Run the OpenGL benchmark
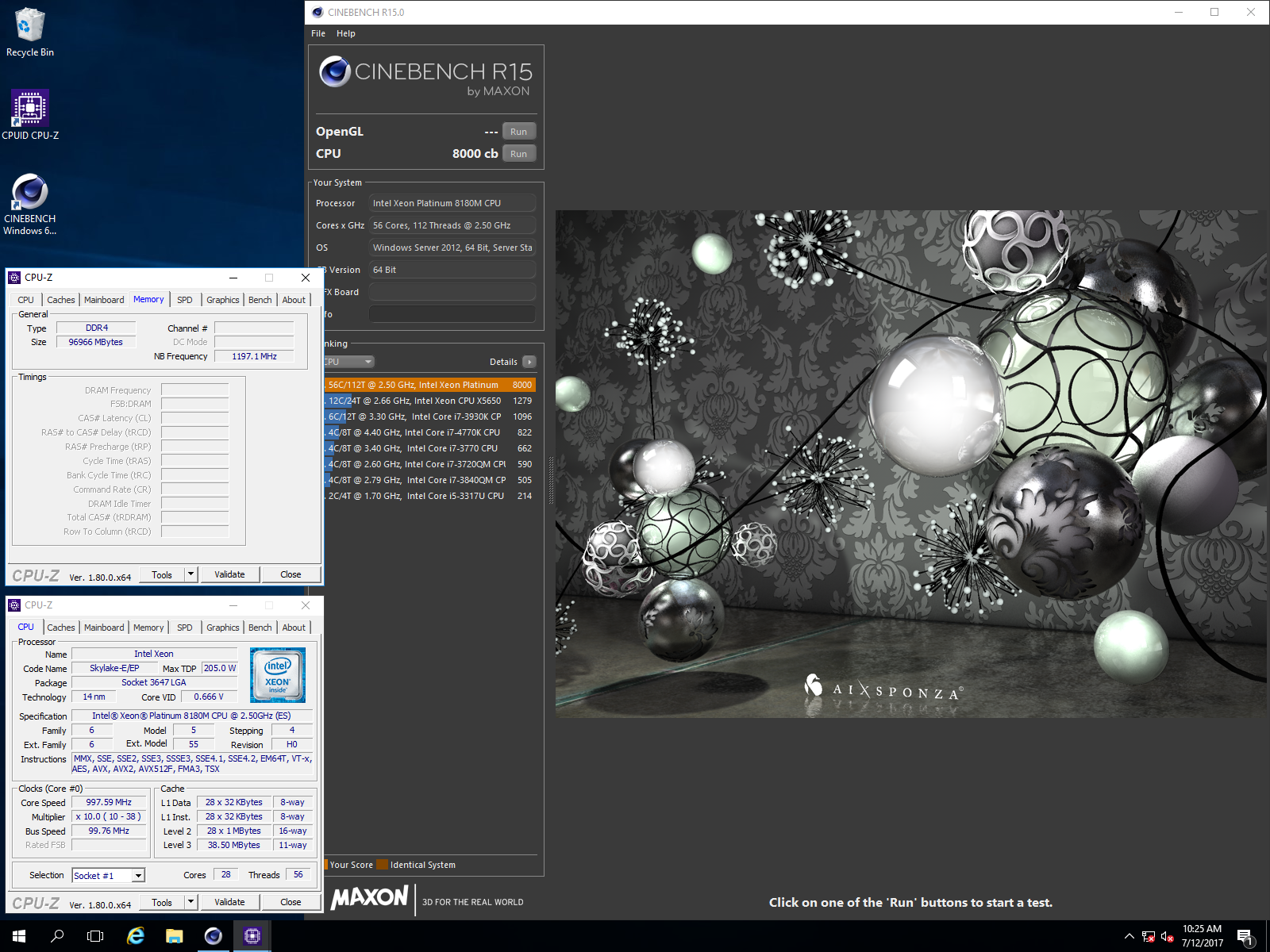1270x952 pixels. [519, 132]
